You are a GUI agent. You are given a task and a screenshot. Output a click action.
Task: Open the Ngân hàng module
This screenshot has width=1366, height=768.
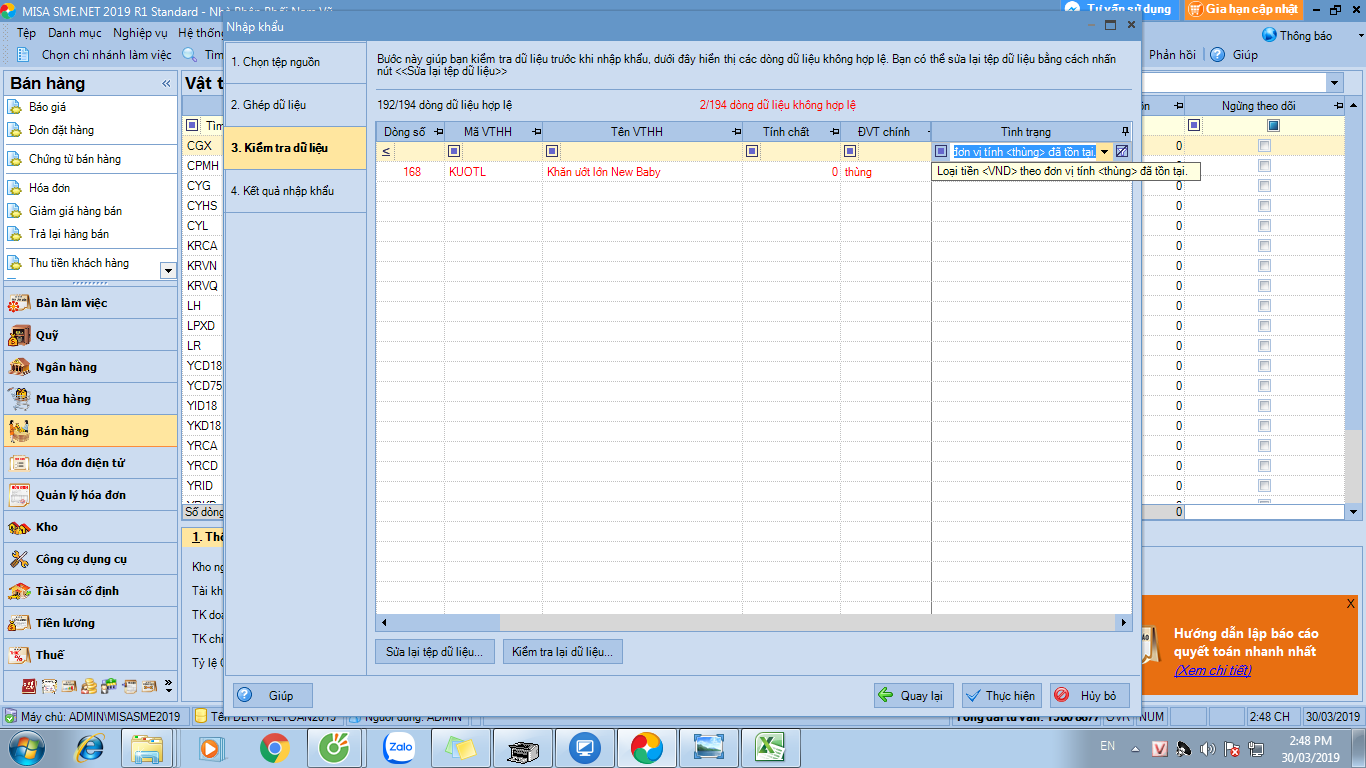click(x=66, y=367)
